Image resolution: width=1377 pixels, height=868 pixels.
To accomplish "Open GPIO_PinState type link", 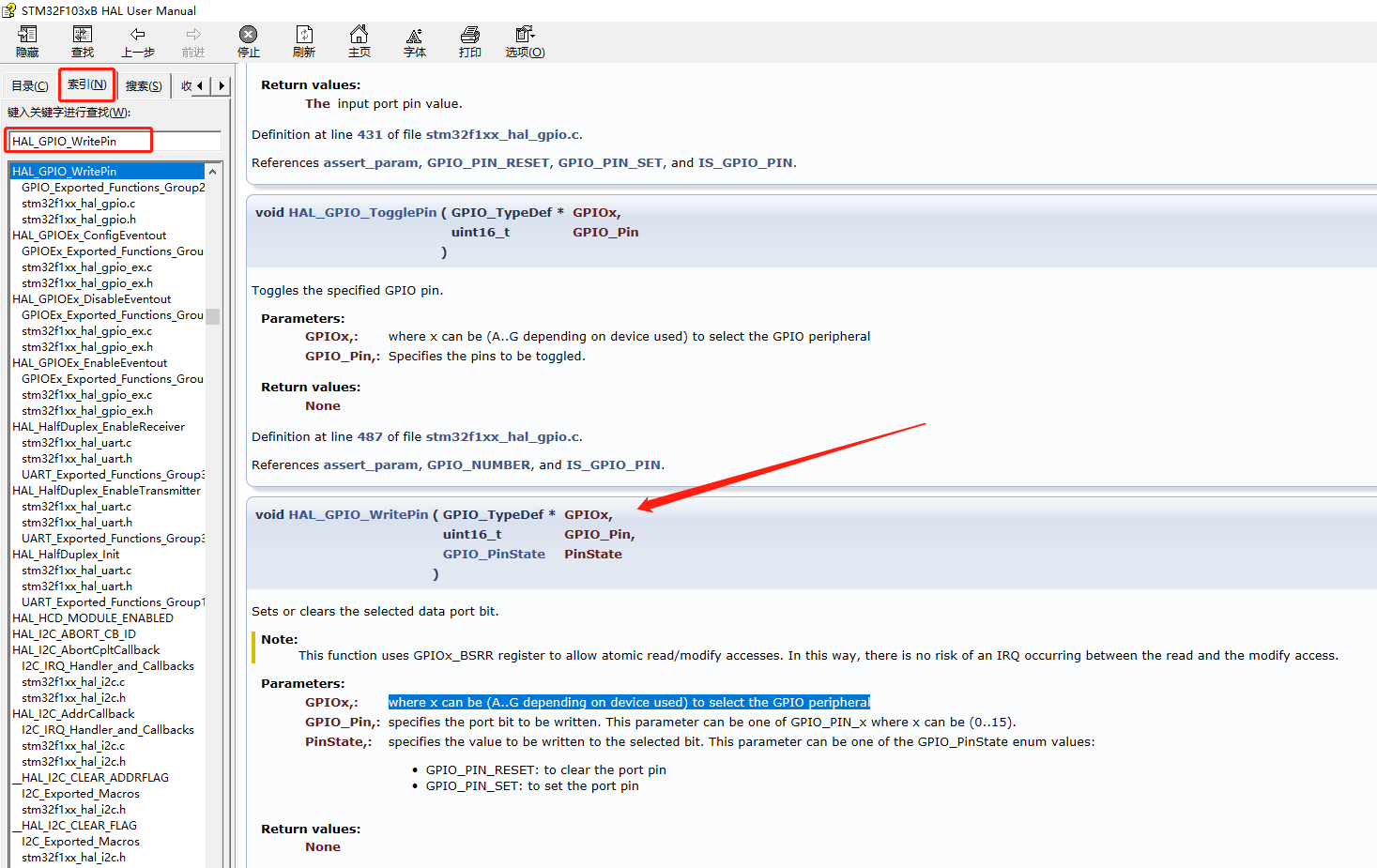I will click(494, 554).
